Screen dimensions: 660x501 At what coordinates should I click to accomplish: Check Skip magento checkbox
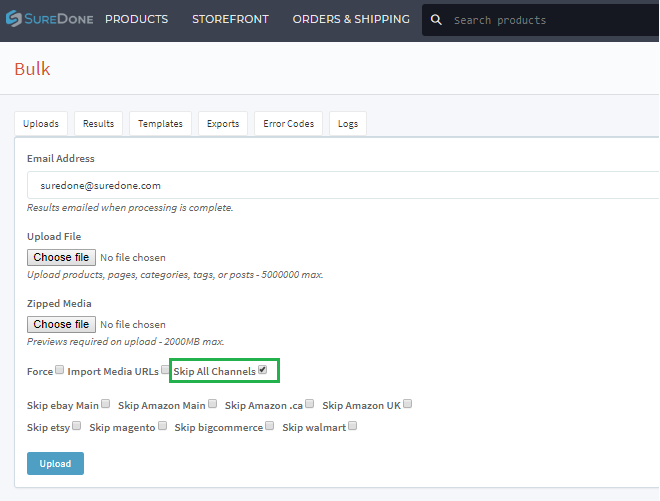click(162, 426)
